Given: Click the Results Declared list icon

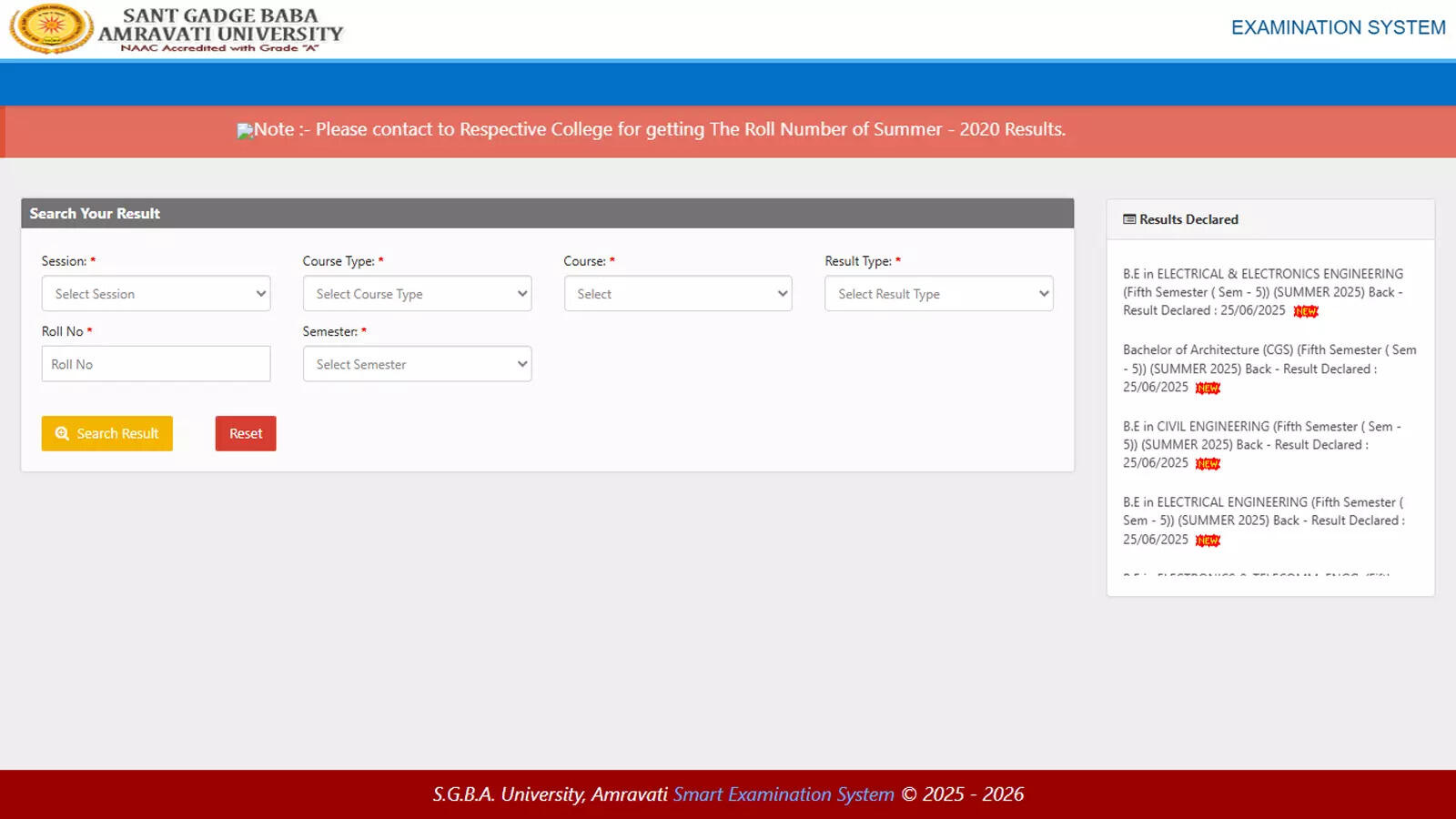Looking at the screenshot, I should (1129, 219).
